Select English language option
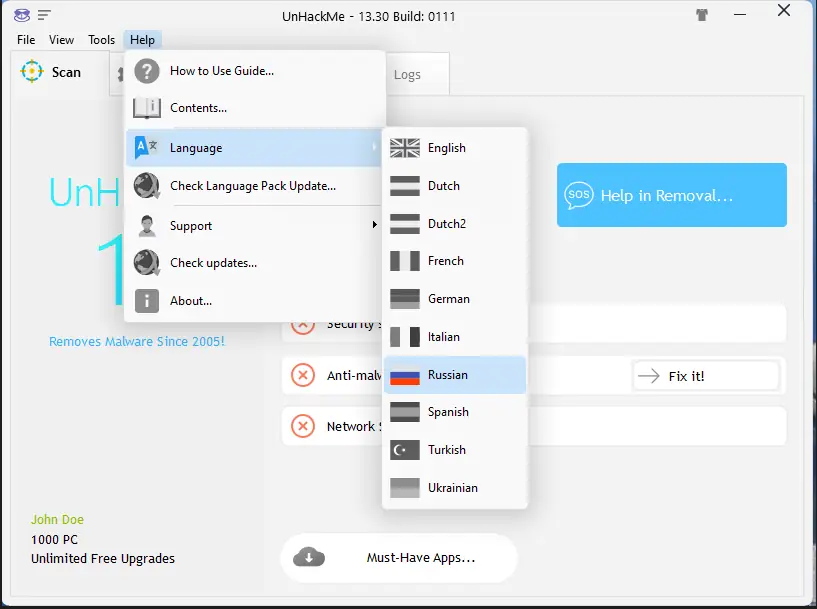 [455, 148]
